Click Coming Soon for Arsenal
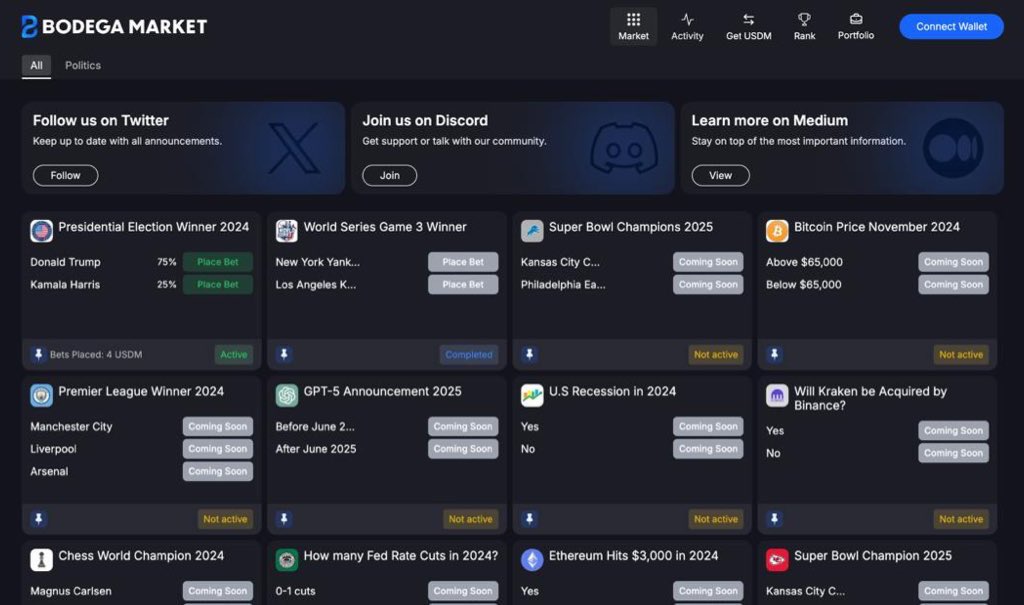Image resolution: width=1024 pixels, height=605 pixels. (217, 471)
